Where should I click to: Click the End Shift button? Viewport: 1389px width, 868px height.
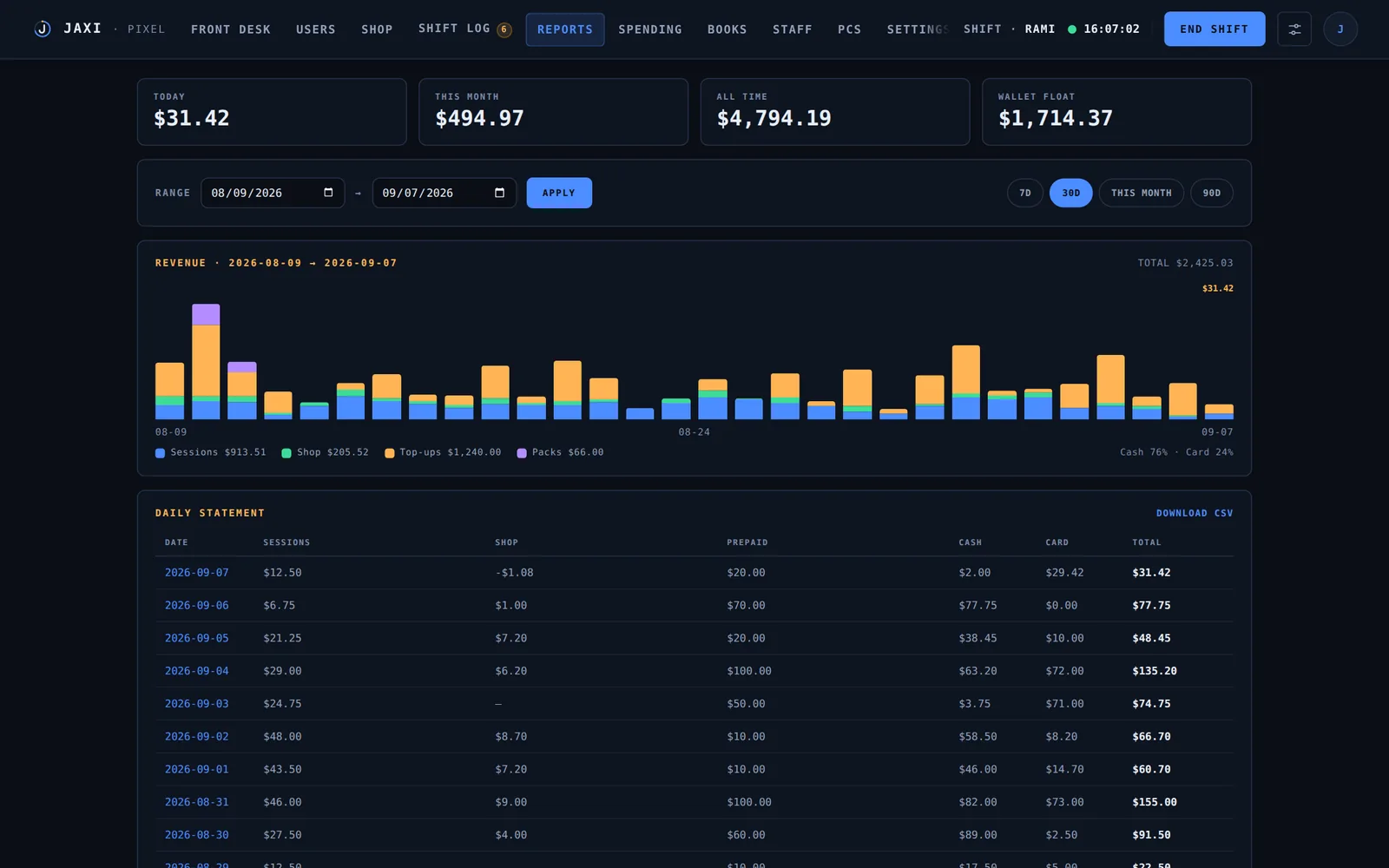click(x=1215, y=29)
